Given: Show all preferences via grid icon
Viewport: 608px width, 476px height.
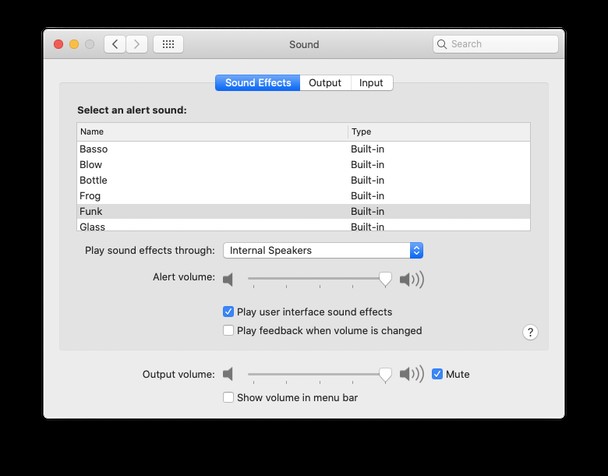Looking at the screenshot, I should pos(168,44).
